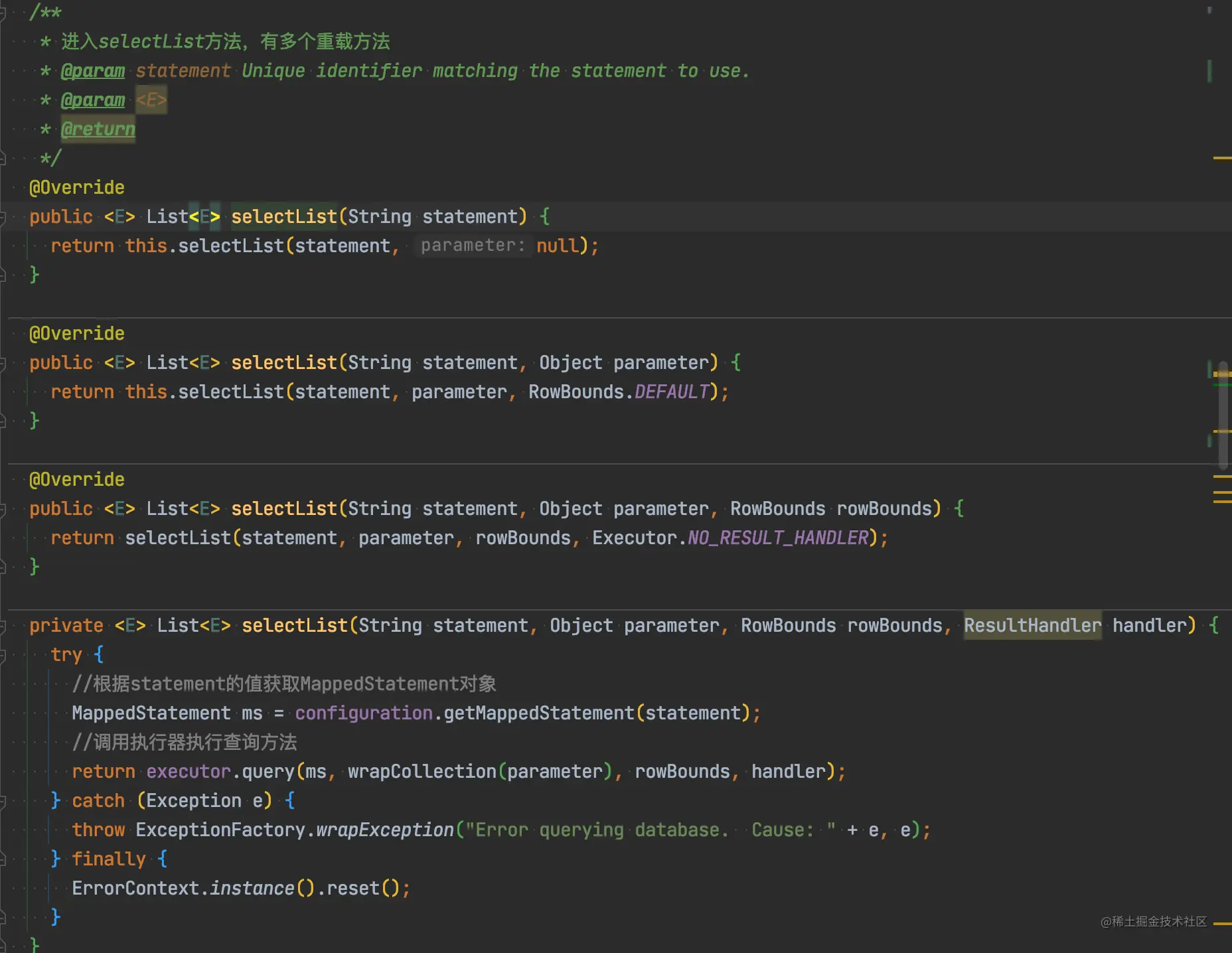
Task: Click the vertical scrollbar thumb
Action: [x=1223, y=415]
